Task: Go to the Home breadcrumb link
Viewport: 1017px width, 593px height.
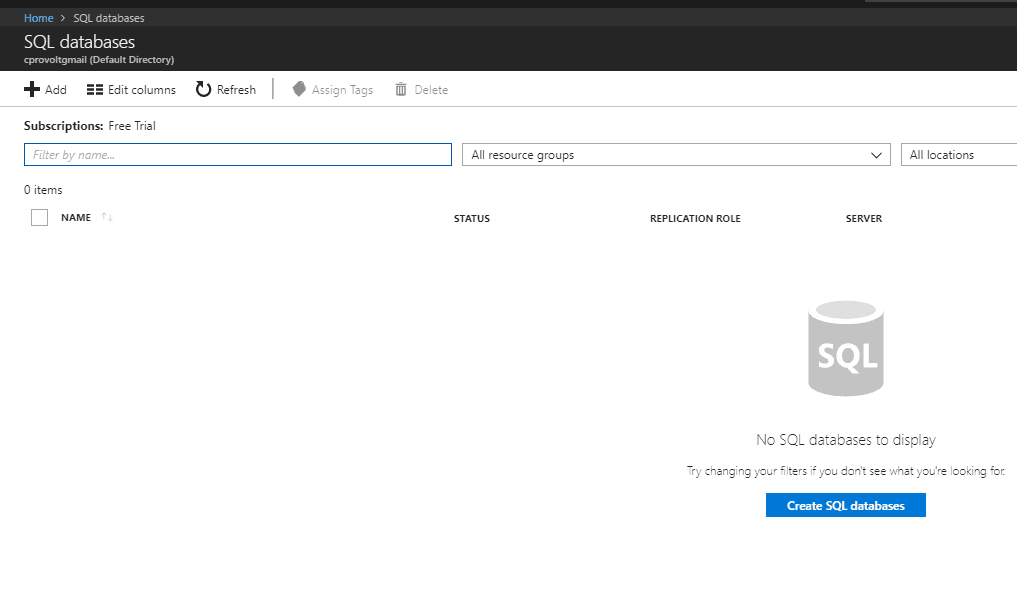Action: tap(39, 18)
